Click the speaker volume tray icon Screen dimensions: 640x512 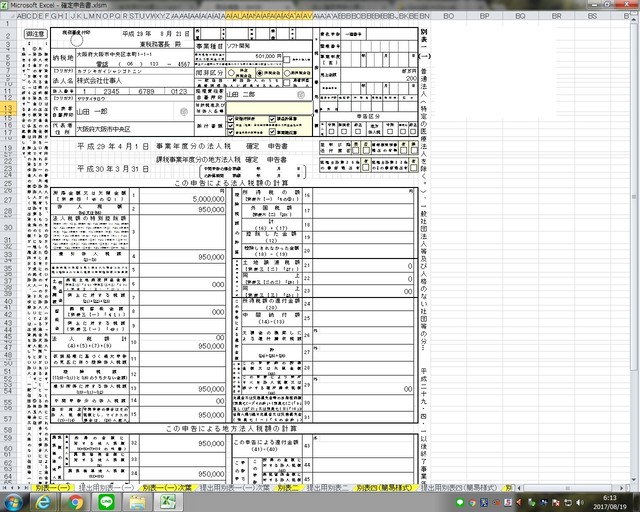coord(580,502)
